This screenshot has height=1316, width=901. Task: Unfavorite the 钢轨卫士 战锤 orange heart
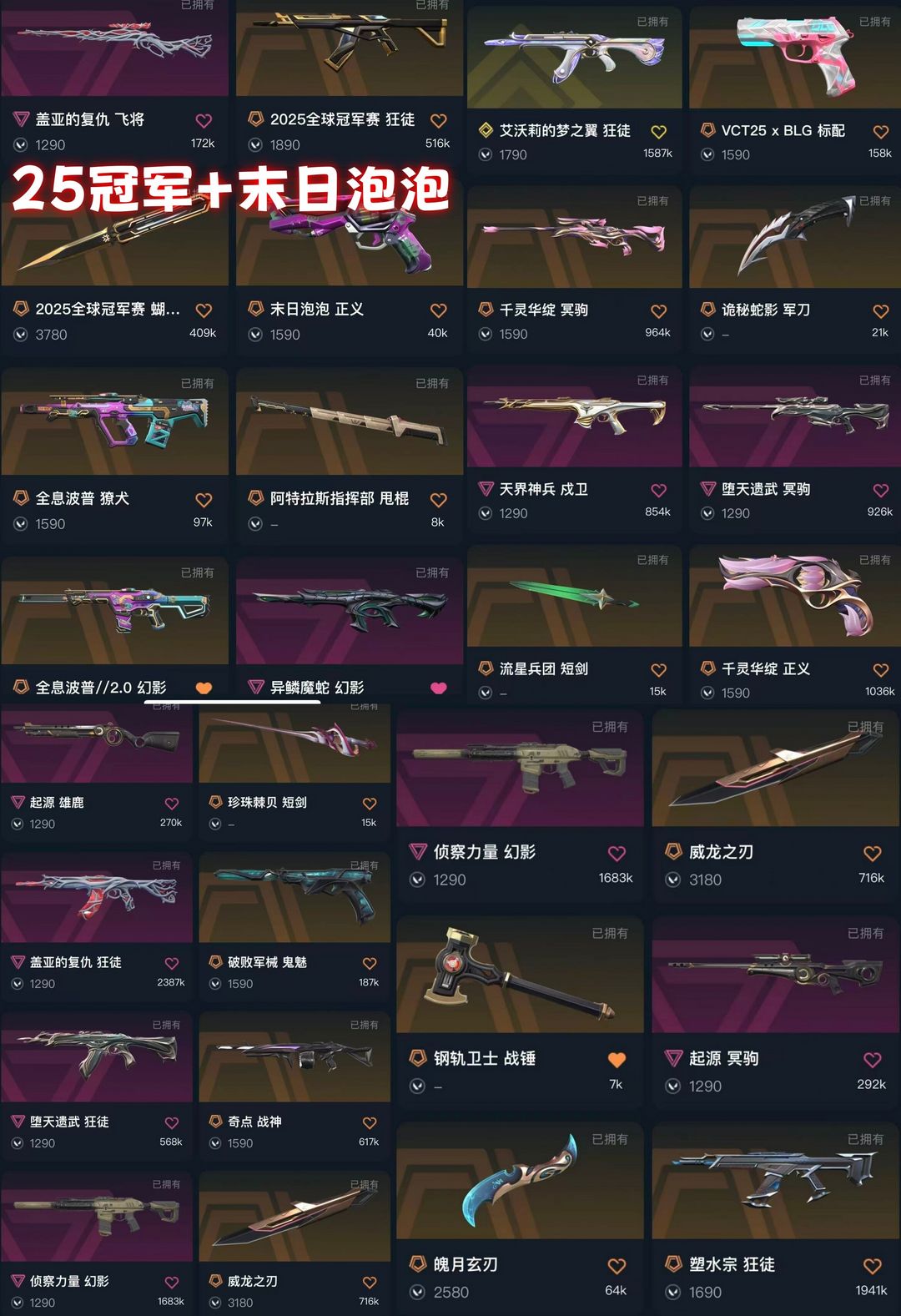(x=617, y=1060)
